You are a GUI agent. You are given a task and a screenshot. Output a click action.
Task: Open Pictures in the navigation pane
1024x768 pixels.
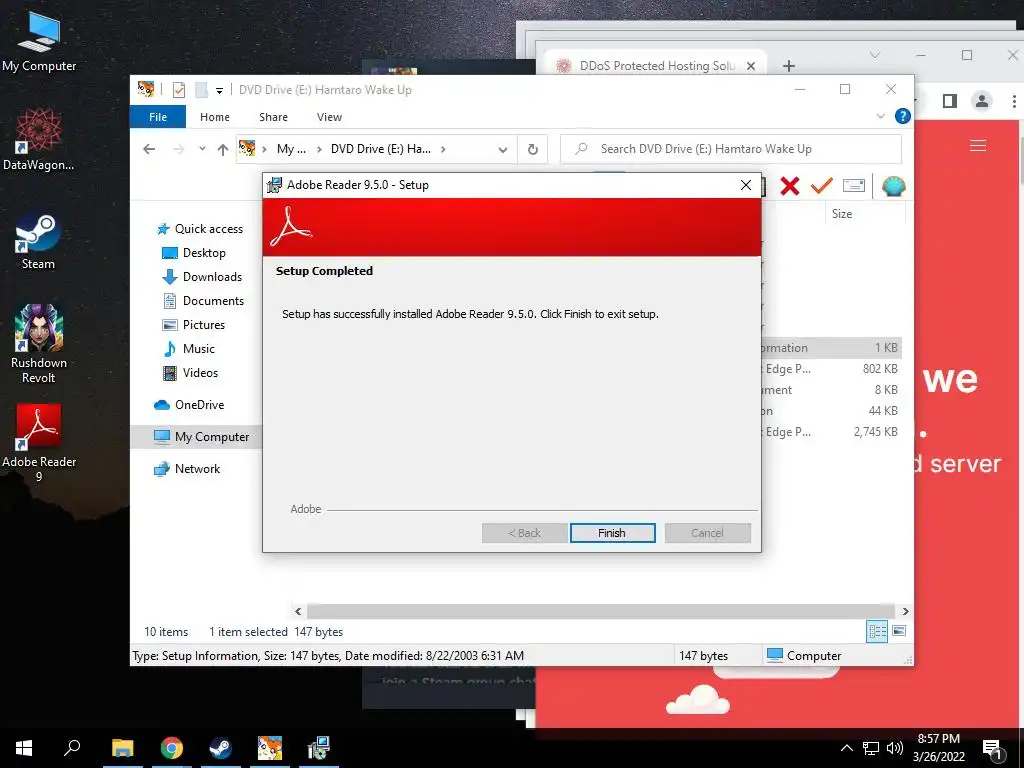pyautogui.click(x=193, y=325)
